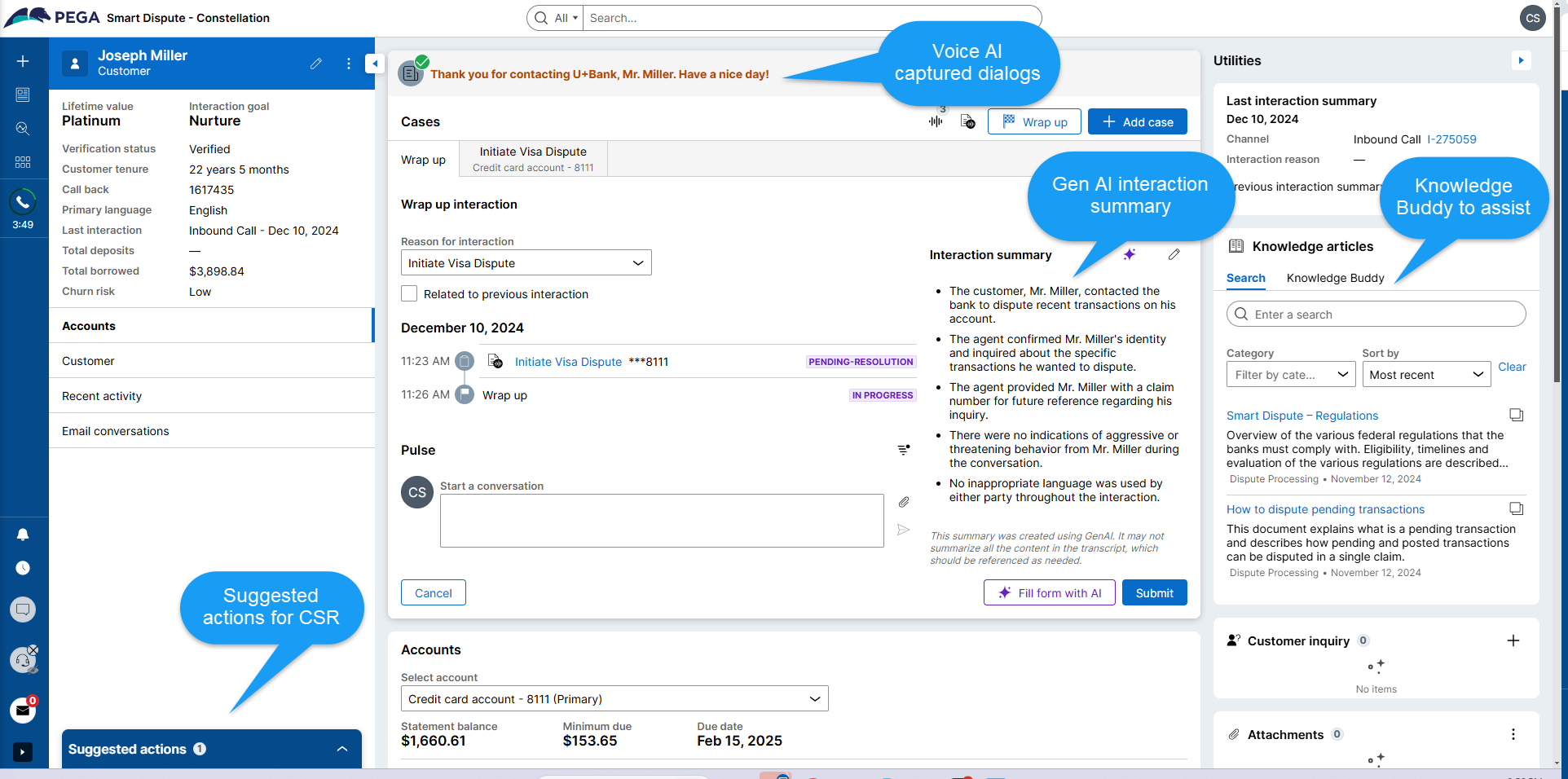Click the knowledge articles search field
Screen dimensions: 1568x779
click(1376, 315)
